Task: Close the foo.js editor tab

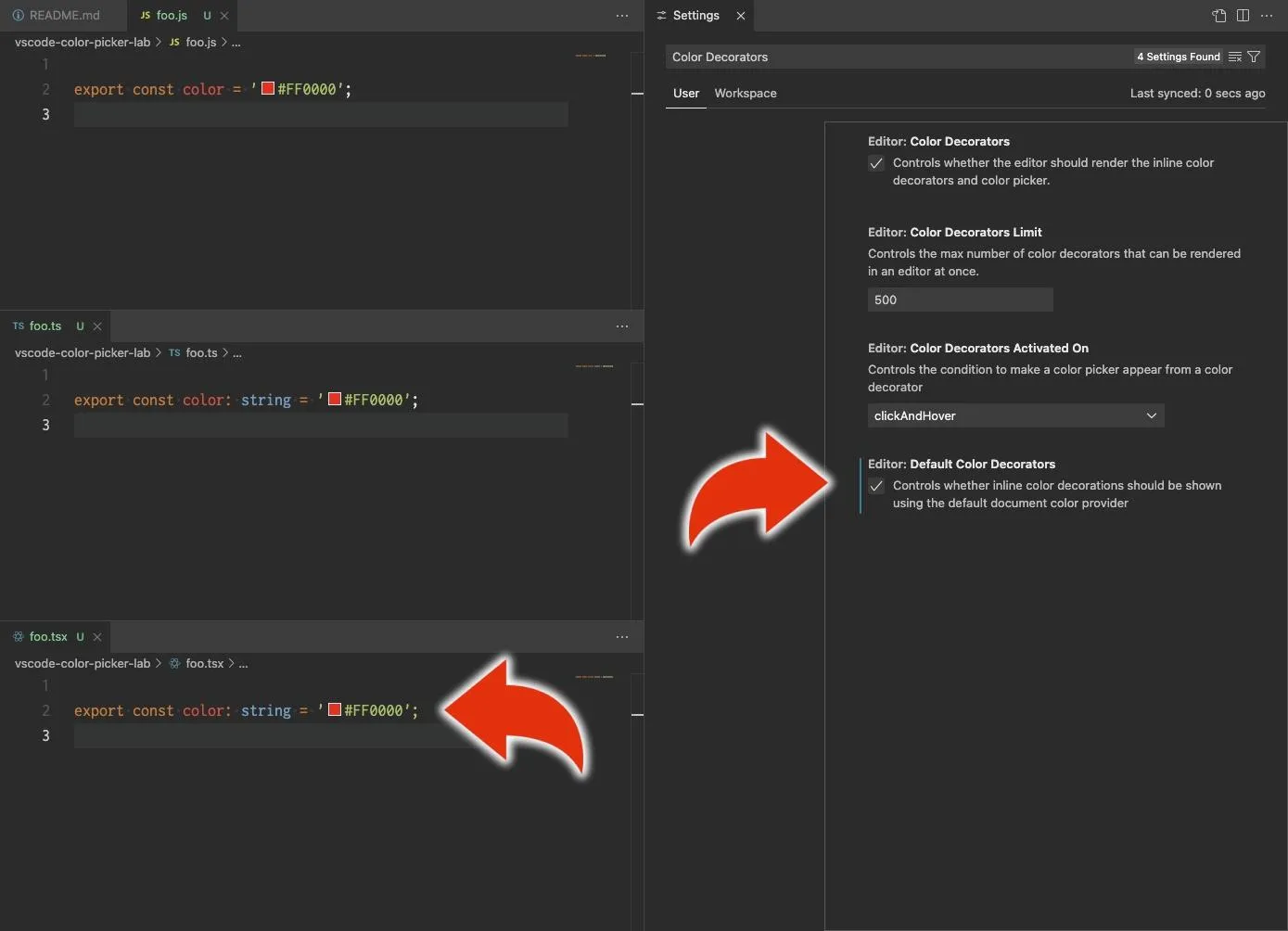Action: pyautogui.click(x=224, y=16)
